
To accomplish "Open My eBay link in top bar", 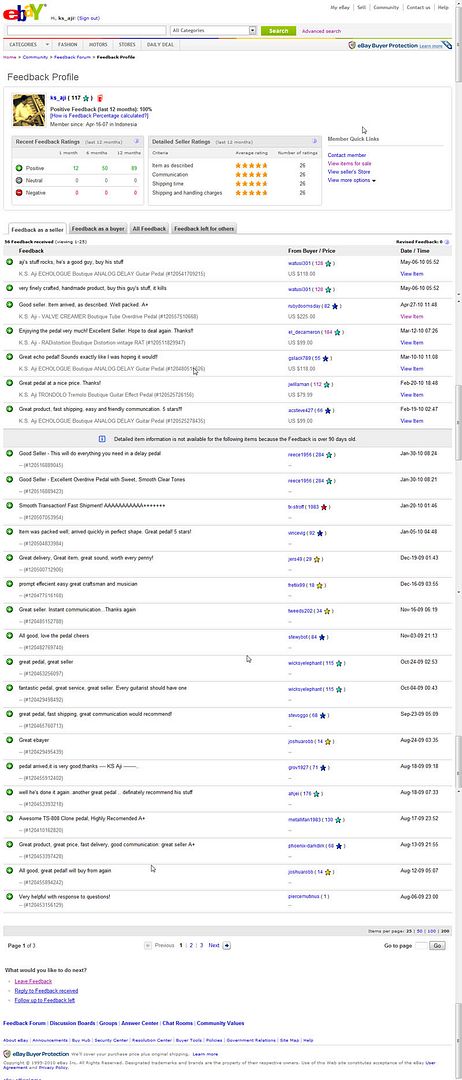I will (339, 8).
